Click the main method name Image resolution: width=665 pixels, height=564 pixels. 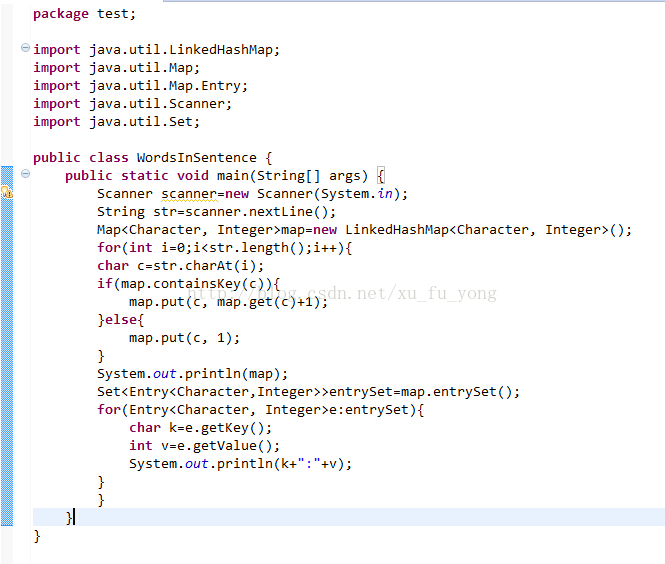(x=233, y=176)
